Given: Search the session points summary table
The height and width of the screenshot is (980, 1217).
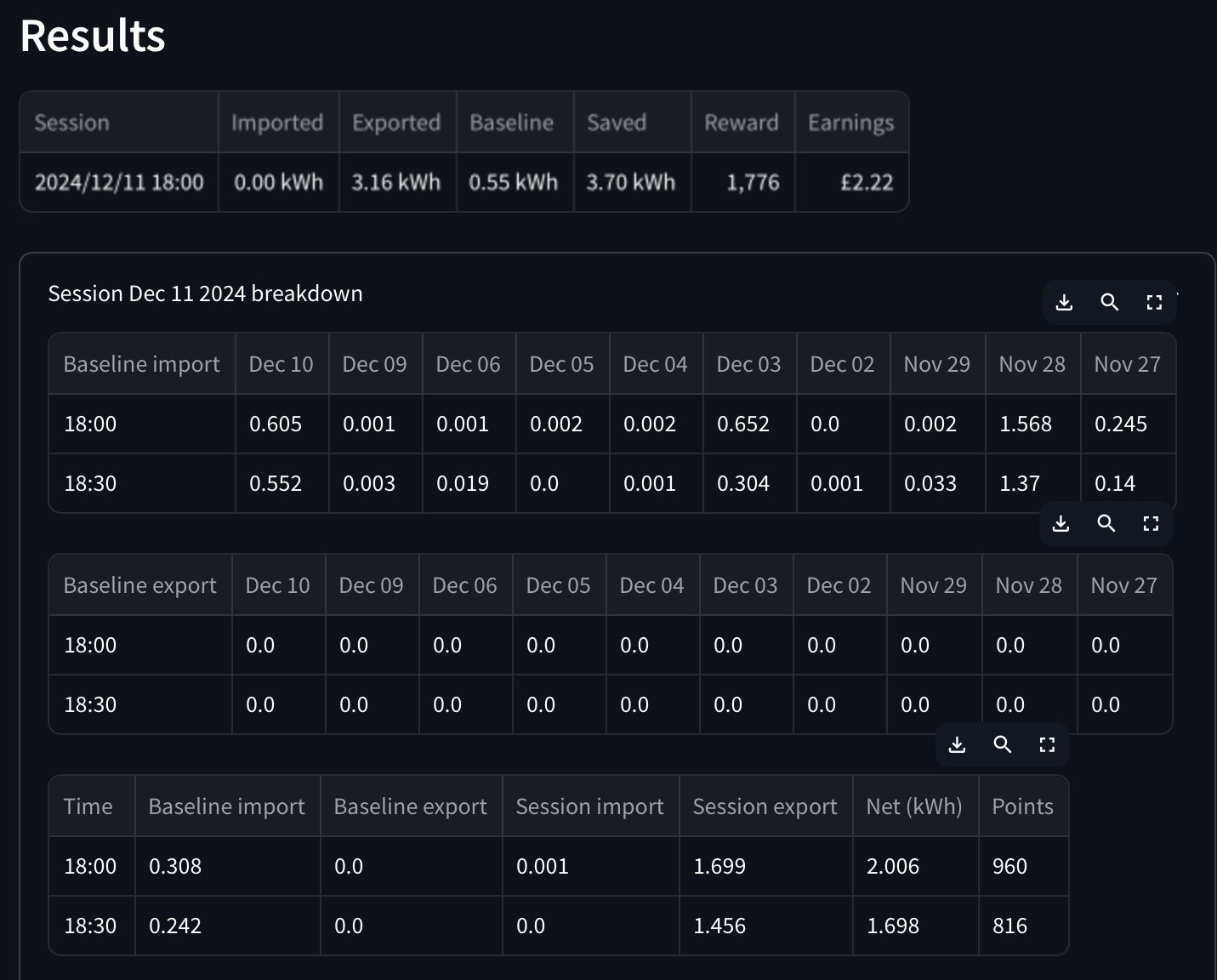Looking at the screenshot, I should (1002, 744).
